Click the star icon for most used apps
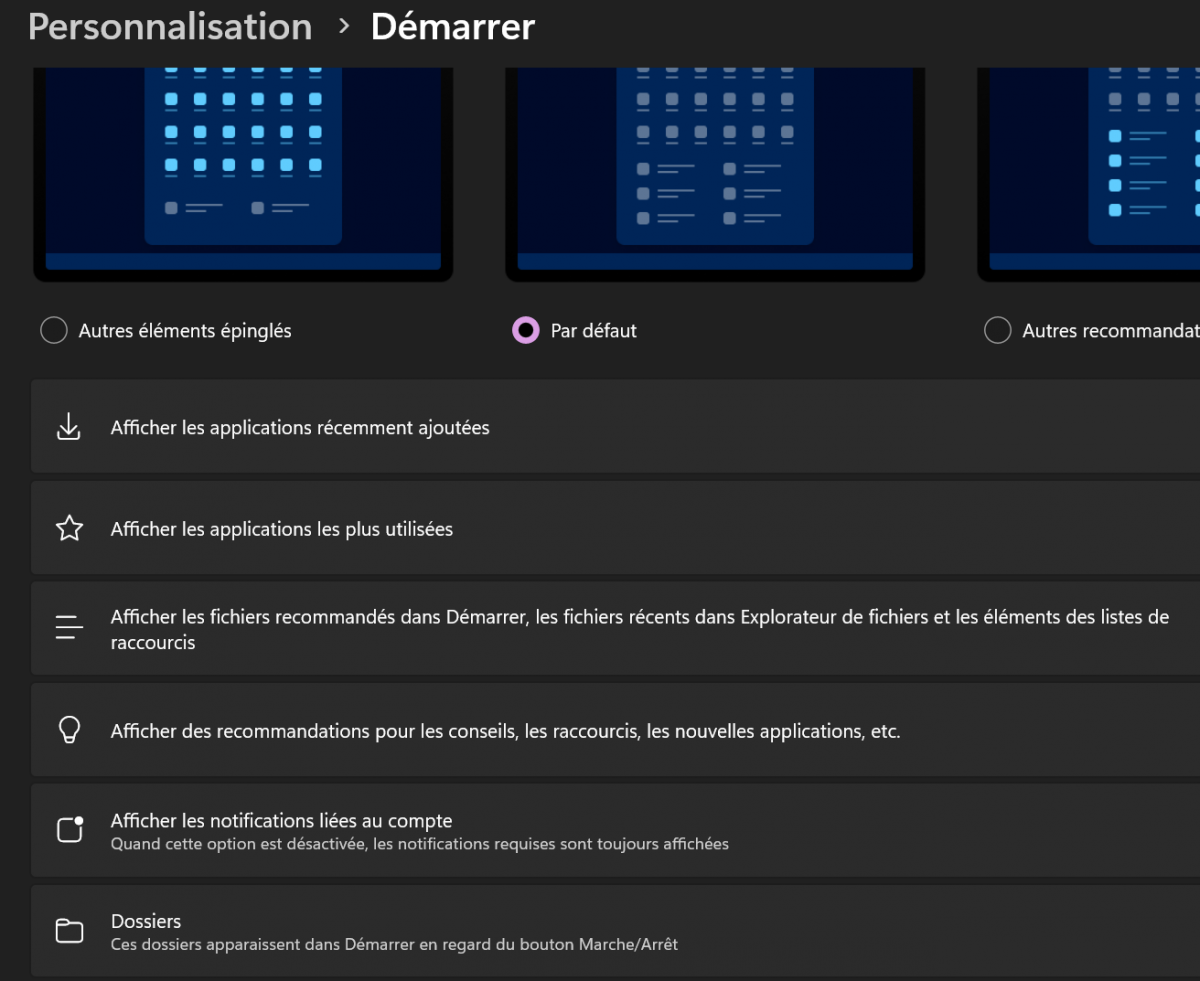Image resolution: width=1200 pixels, height=981 pixels. (x=69, y=529)
